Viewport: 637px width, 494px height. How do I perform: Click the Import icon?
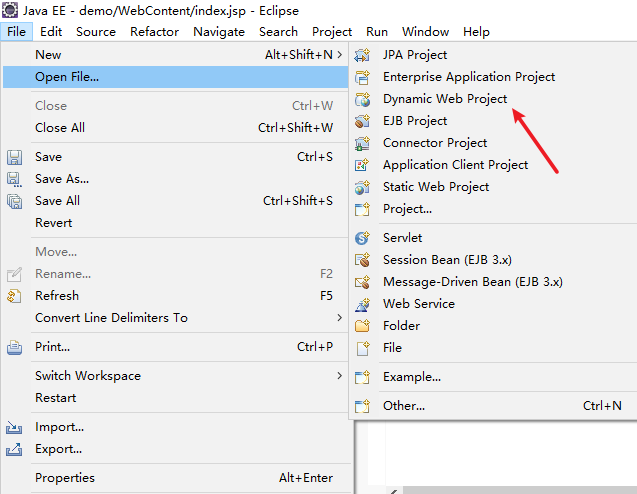pos(14,427)
